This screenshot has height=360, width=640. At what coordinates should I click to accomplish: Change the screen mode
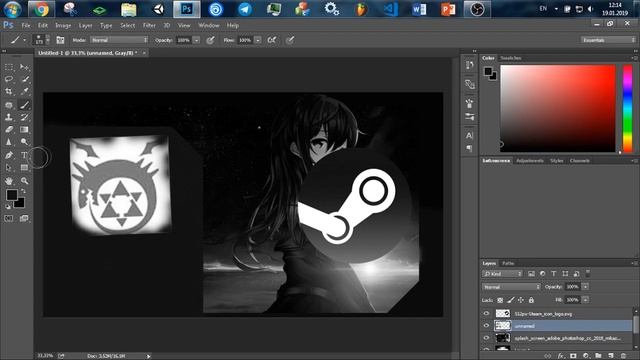[x=24, y=218]
